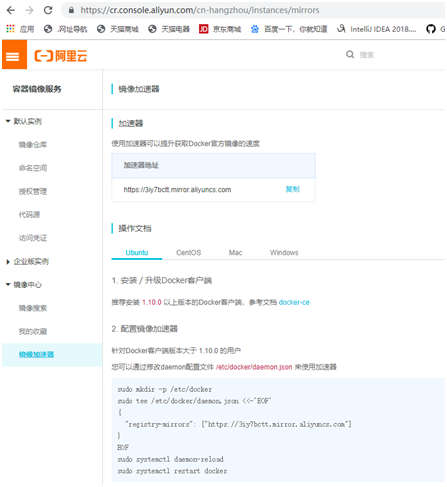Reload the page with the refresh icon

tap(48, 10)
